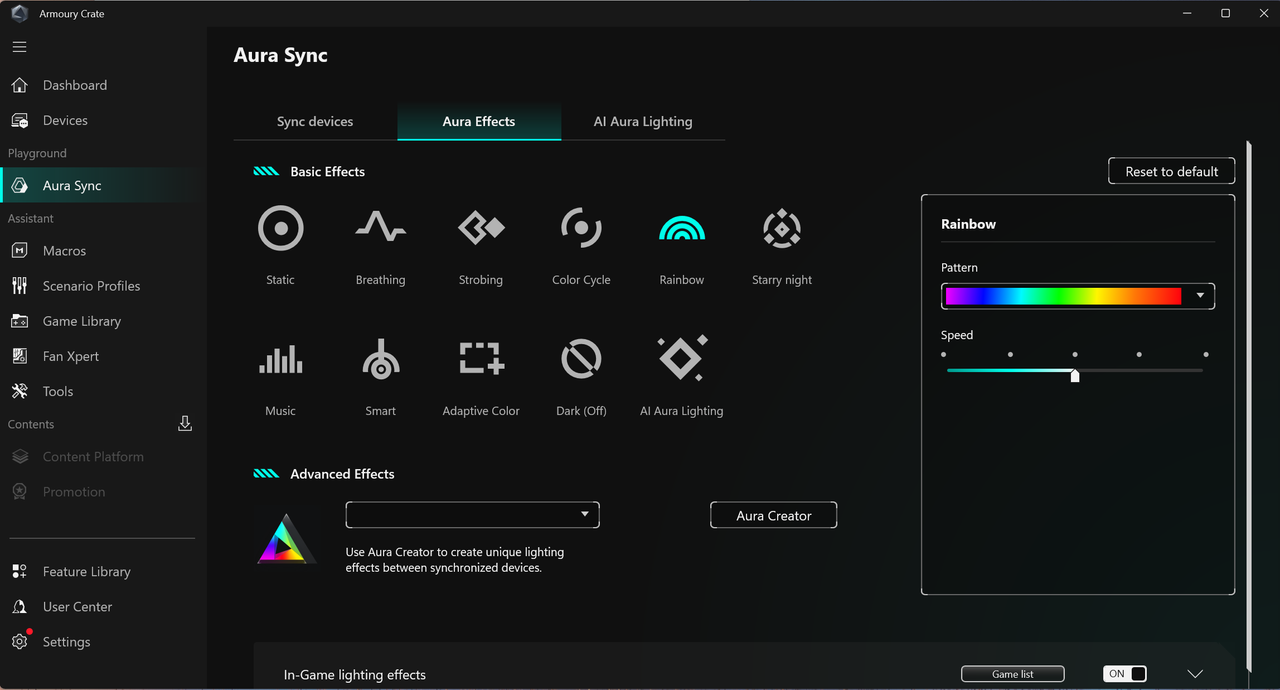The height and width of the screenshot is (690, 1280).
Task: Choose the Strobing effect icon
Action: pos(481,228)
